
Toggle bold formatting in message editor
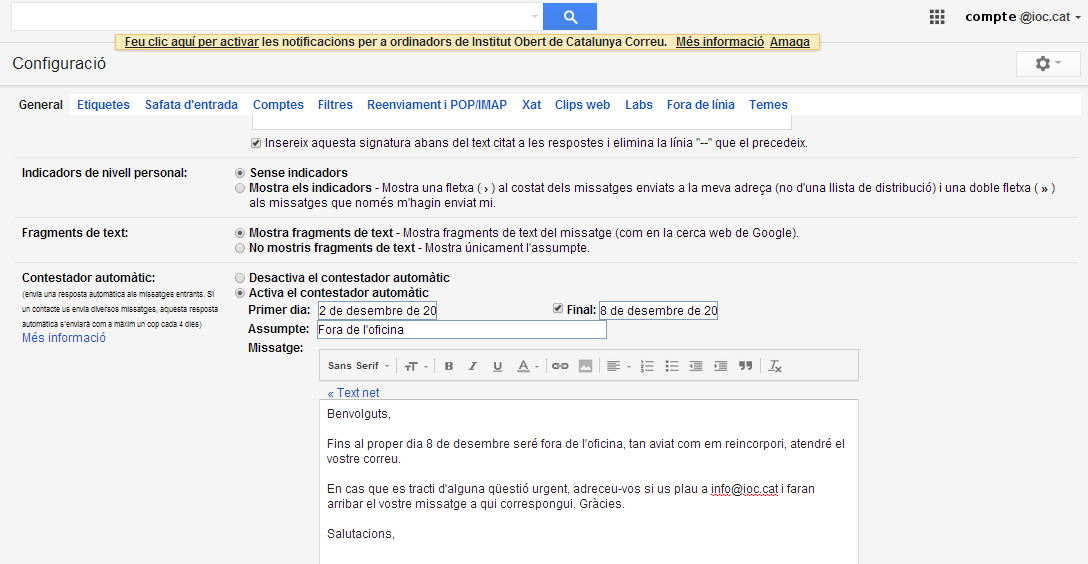tap(449, 366)
